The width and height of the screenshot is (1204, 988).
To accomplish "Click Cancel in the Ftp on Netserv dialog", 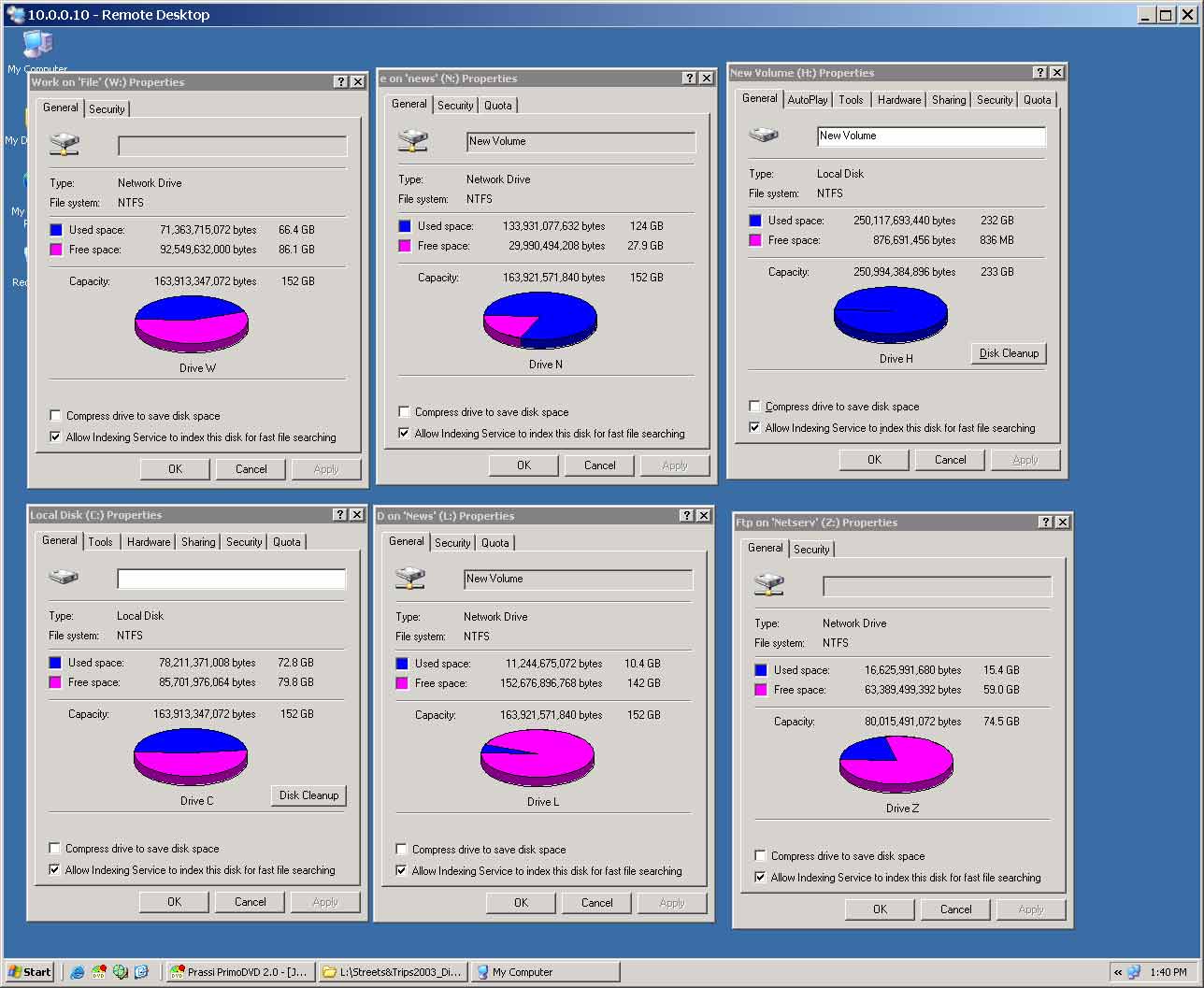I will pos(955,909).
